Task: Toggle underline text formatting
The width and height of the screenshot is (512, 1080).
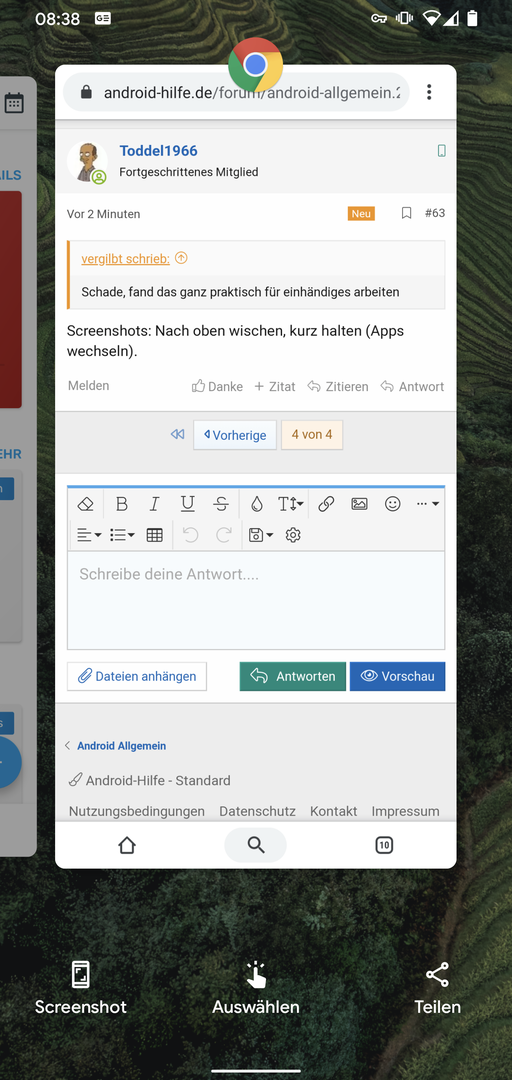Action: (187, 504)
